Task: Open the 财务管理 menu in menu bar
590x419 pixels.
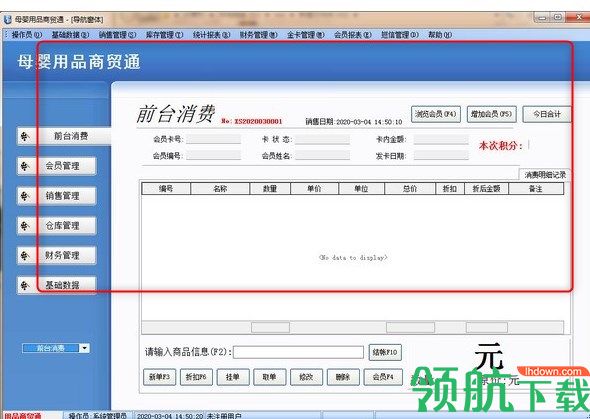Action: coord(259,35)
